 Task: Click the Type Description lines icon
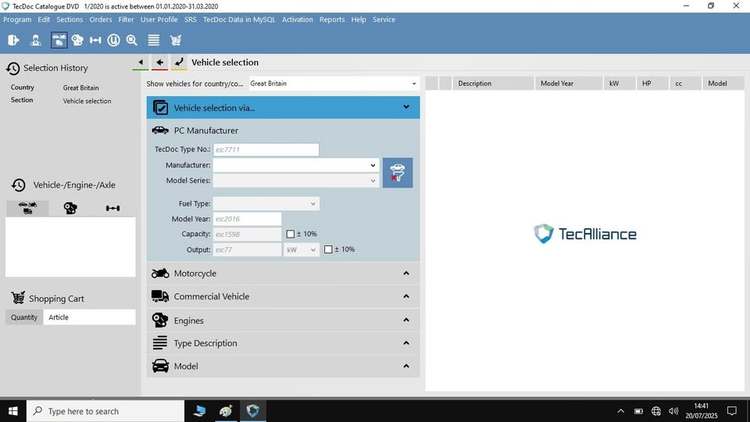click(x=160, y=343)
